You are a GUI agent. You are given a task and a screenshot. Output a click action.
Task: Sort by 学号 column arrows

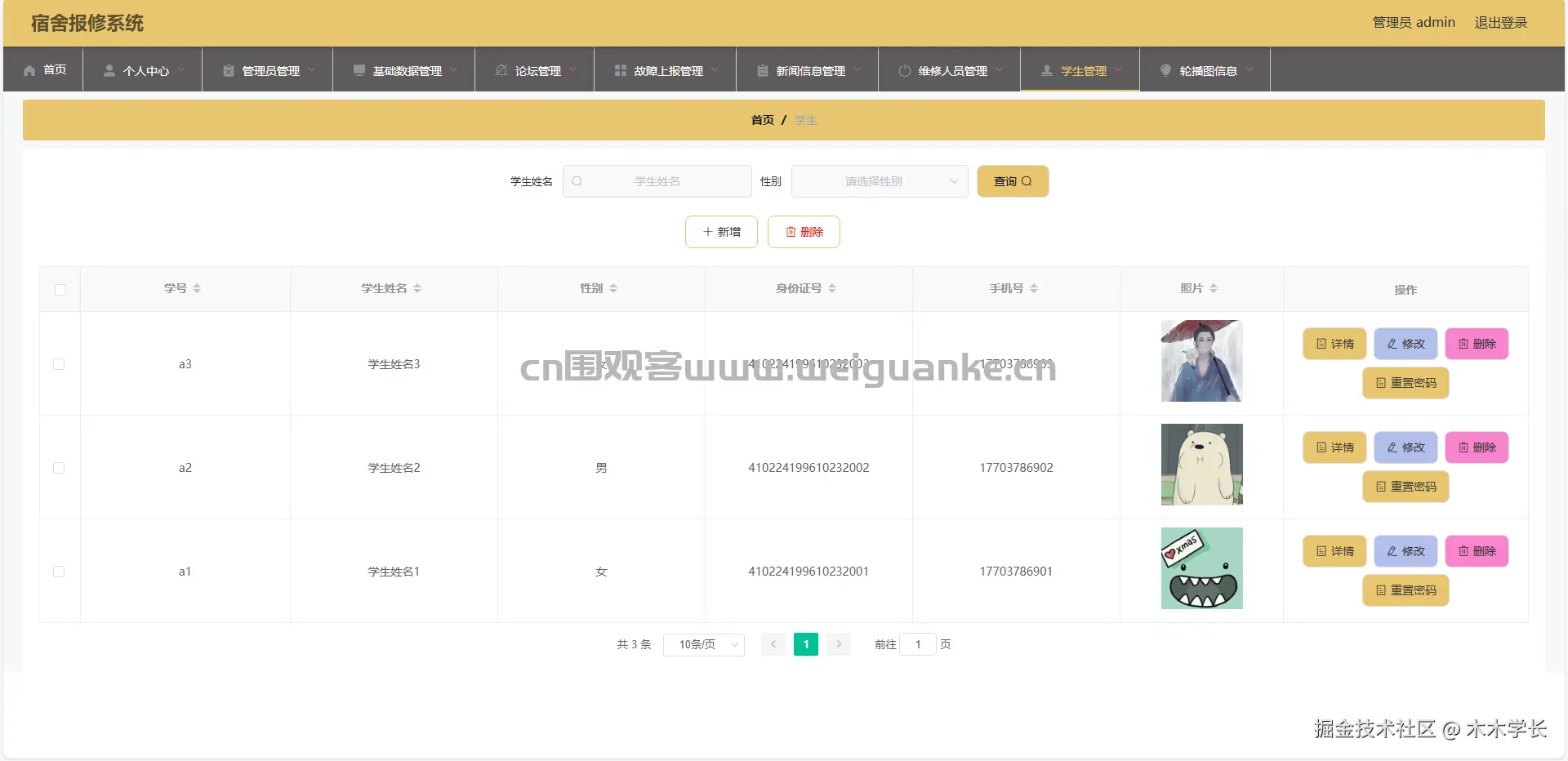click(x=197, y=288)
